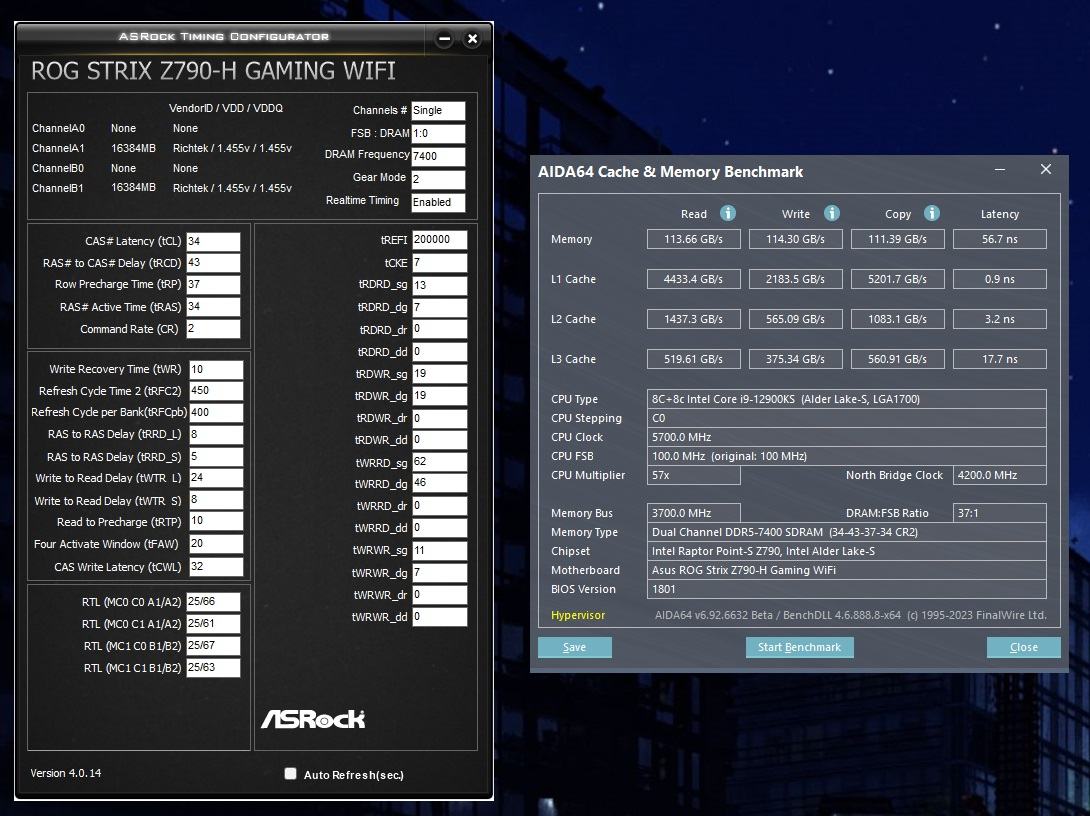Click the Realtime Timing field showing Enabled

438,202
